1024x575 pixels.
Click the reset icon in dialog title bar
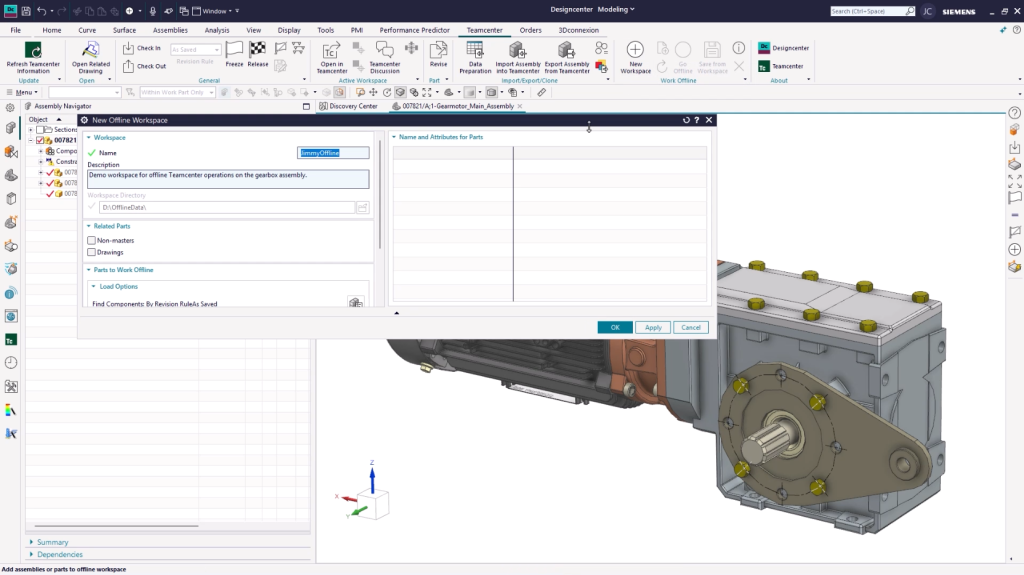[686, 120]
